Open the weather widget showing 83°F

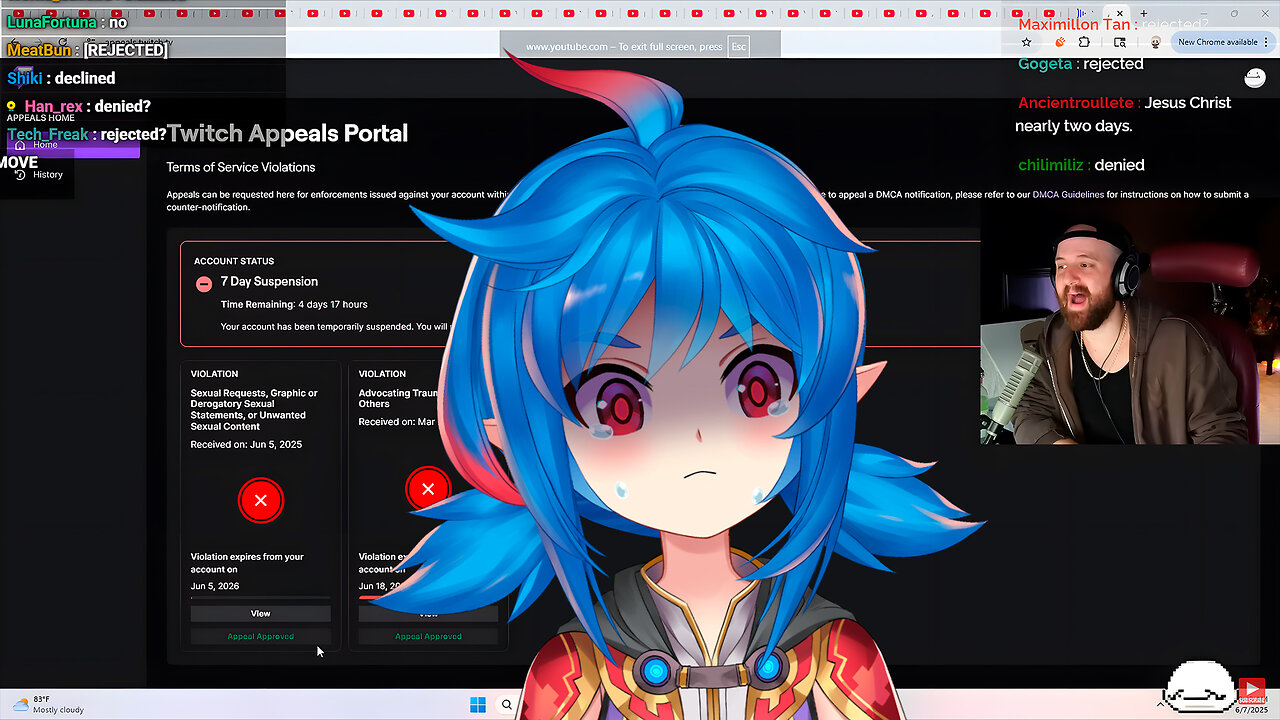click(48, 704)
